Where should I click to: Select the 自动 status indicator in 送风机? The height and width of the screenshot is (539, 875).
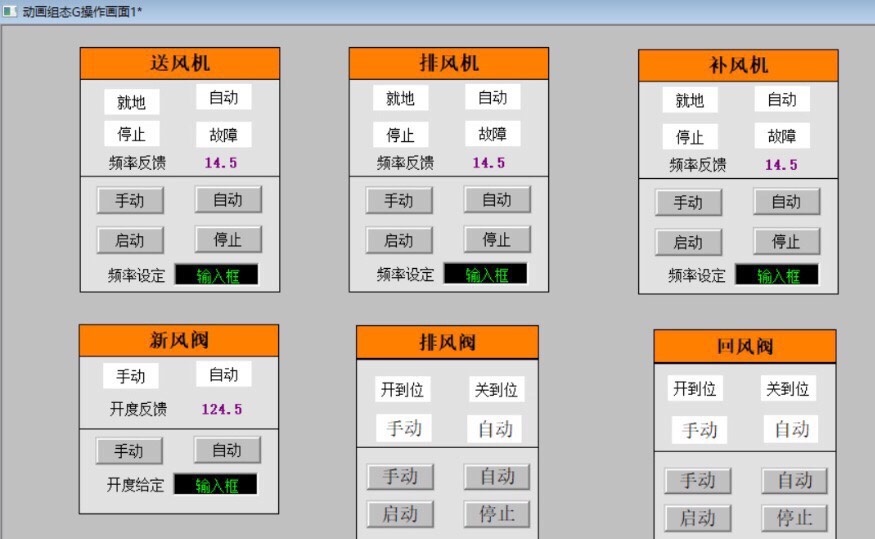click(224, 97)
